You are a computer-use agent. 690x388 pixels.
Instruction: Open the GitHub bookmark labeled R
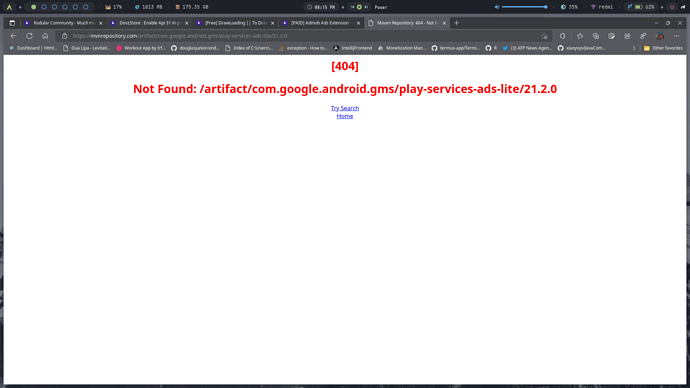492,48
